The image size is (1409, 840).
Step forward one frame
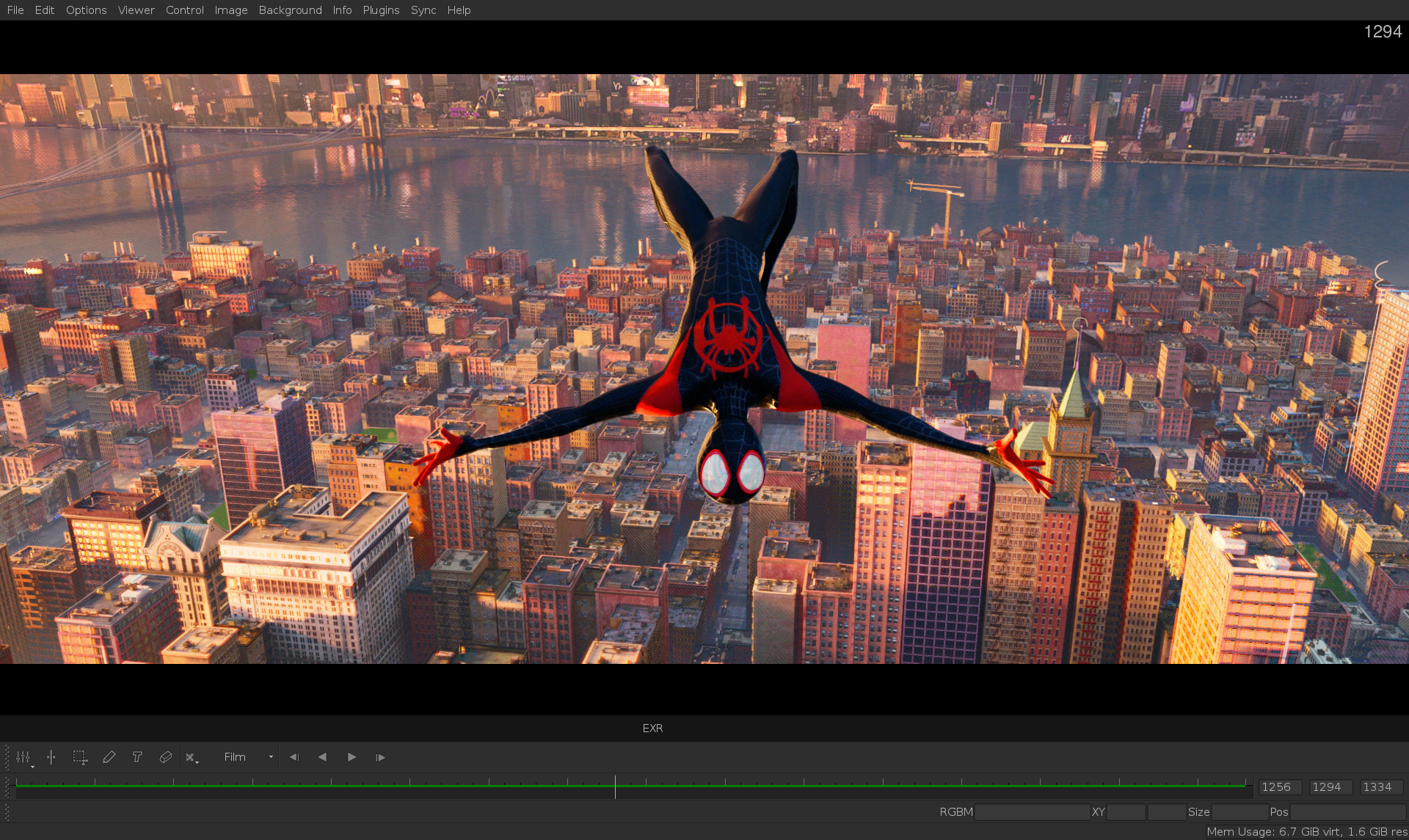pyautogui.click(x=380, y=757)
